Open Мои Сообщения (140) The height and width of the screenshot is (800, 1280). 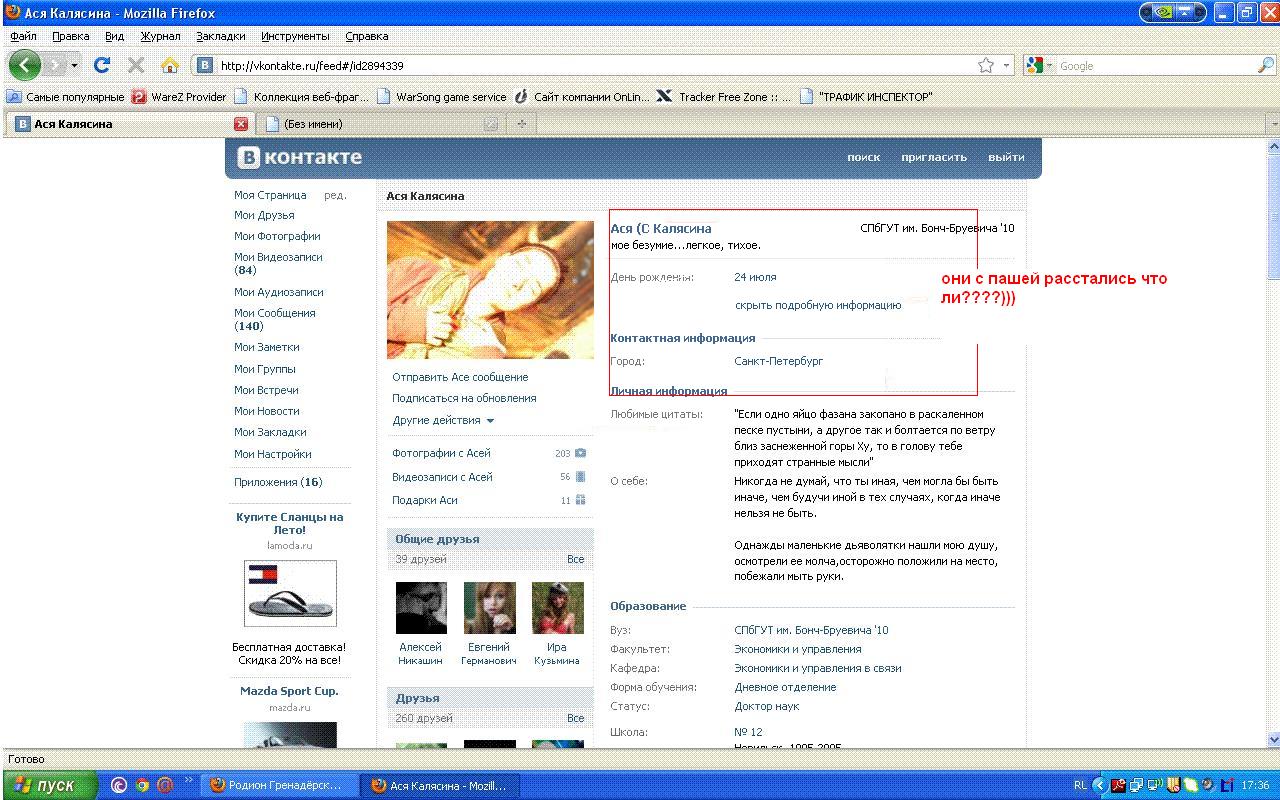(274, 319)
